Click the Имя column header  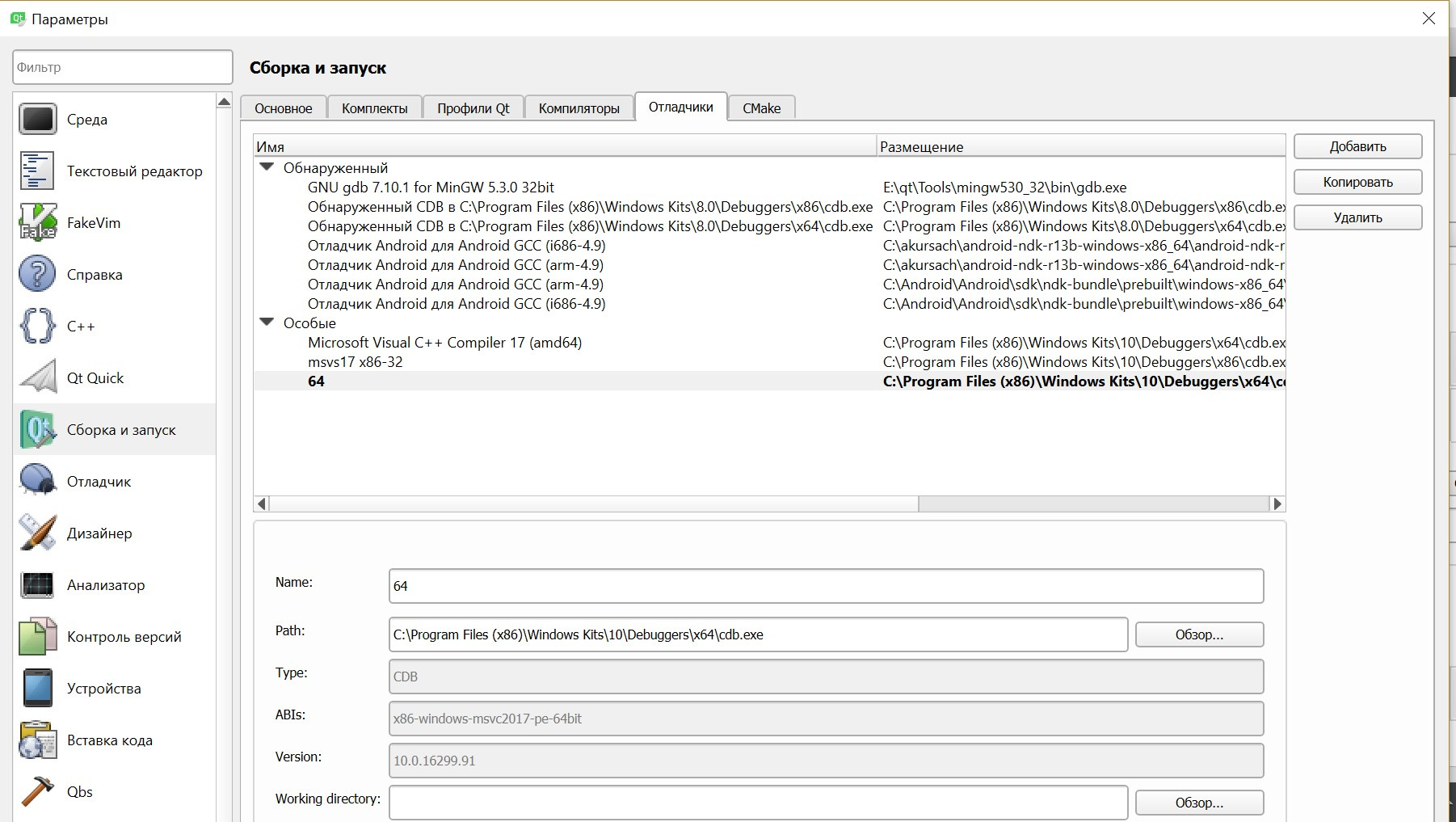pos(565,146)
